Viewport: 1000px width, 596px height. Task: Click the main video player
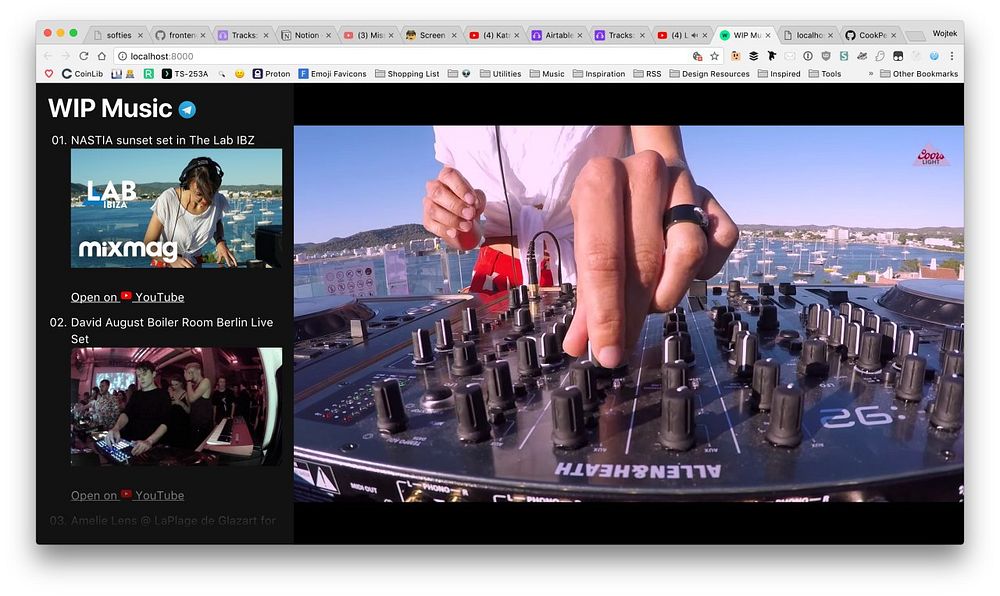tap(629, 314)
